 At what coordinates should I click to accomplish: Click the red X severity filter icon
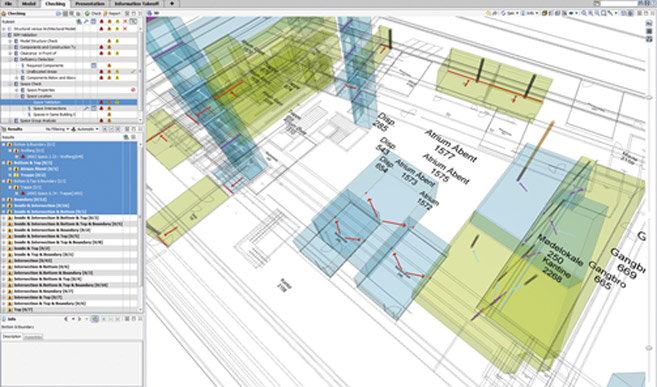click(125, 21)
